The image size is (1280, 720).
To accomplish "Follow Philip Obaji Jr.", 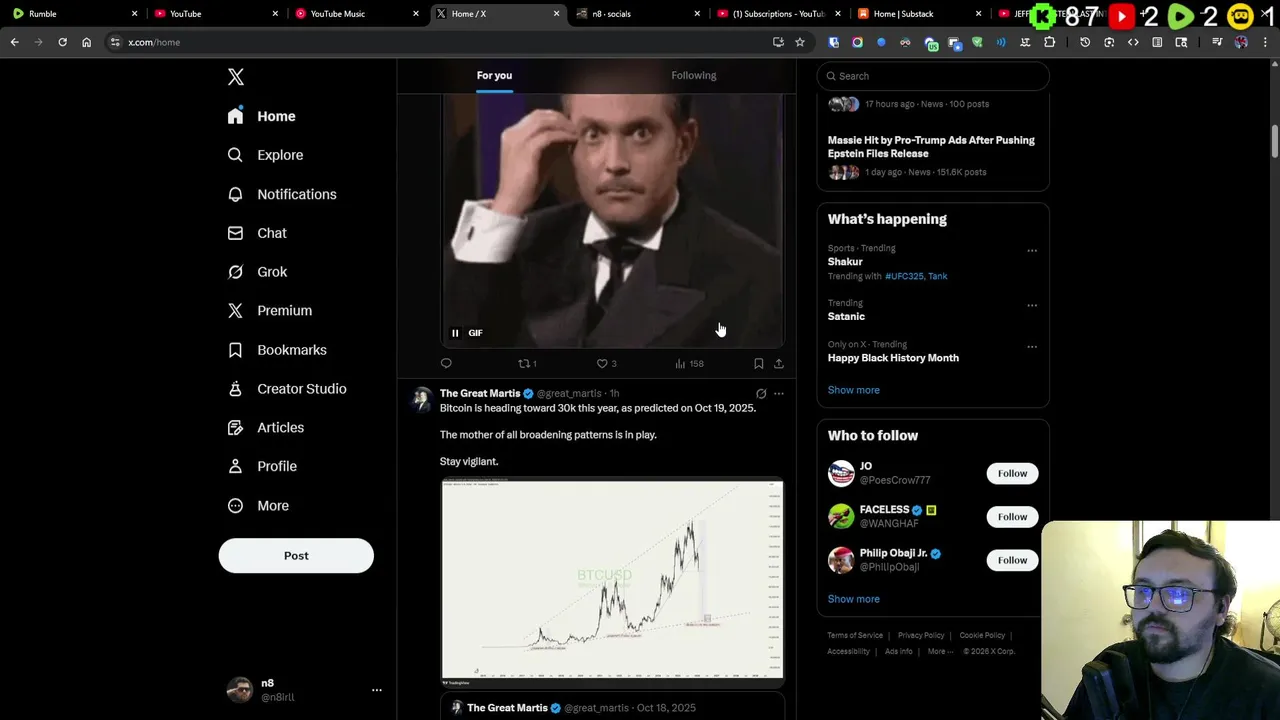I will 1012,560.
